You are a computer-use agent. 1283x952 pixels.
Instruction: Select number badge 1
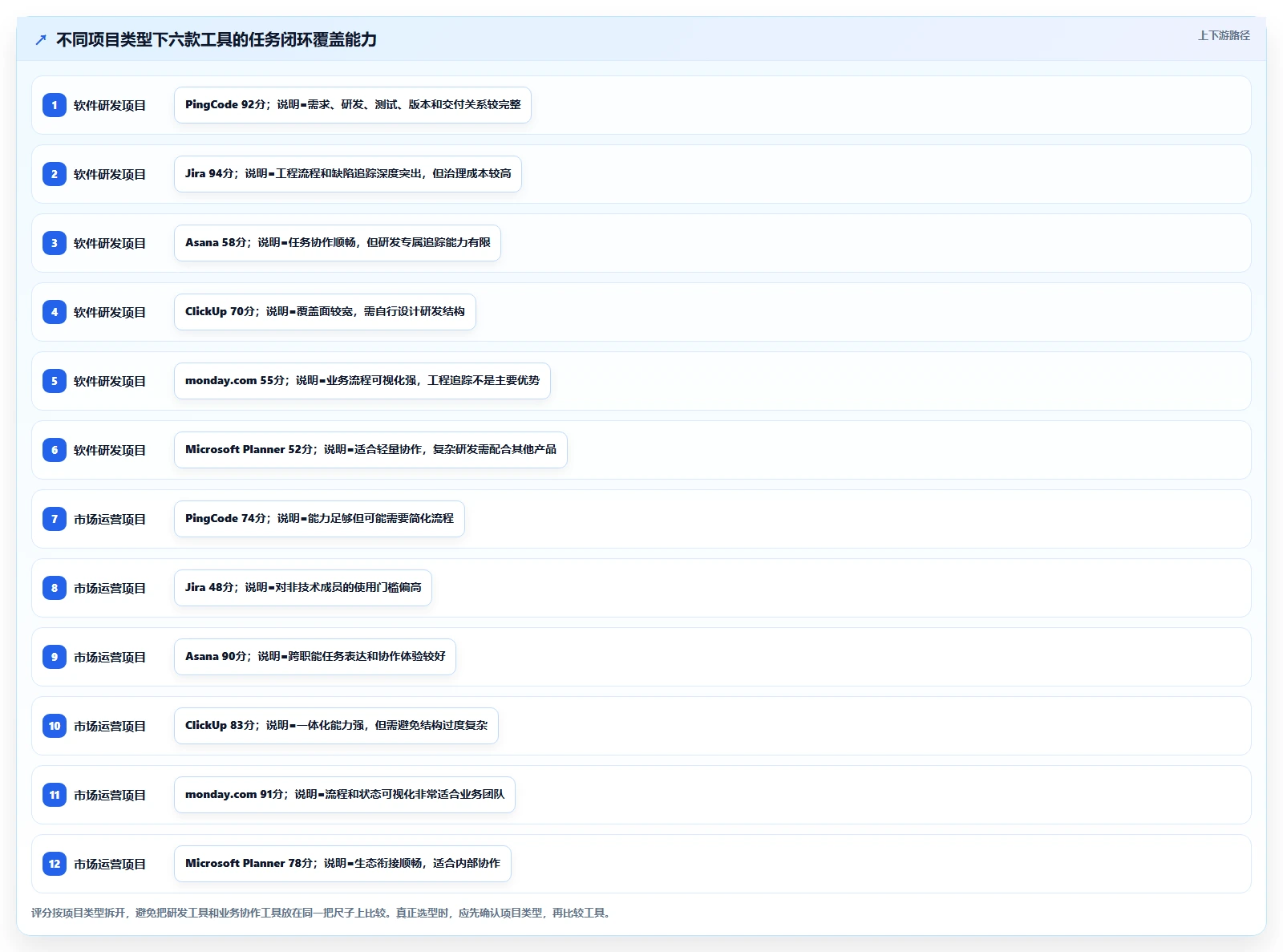click(55, 105)
